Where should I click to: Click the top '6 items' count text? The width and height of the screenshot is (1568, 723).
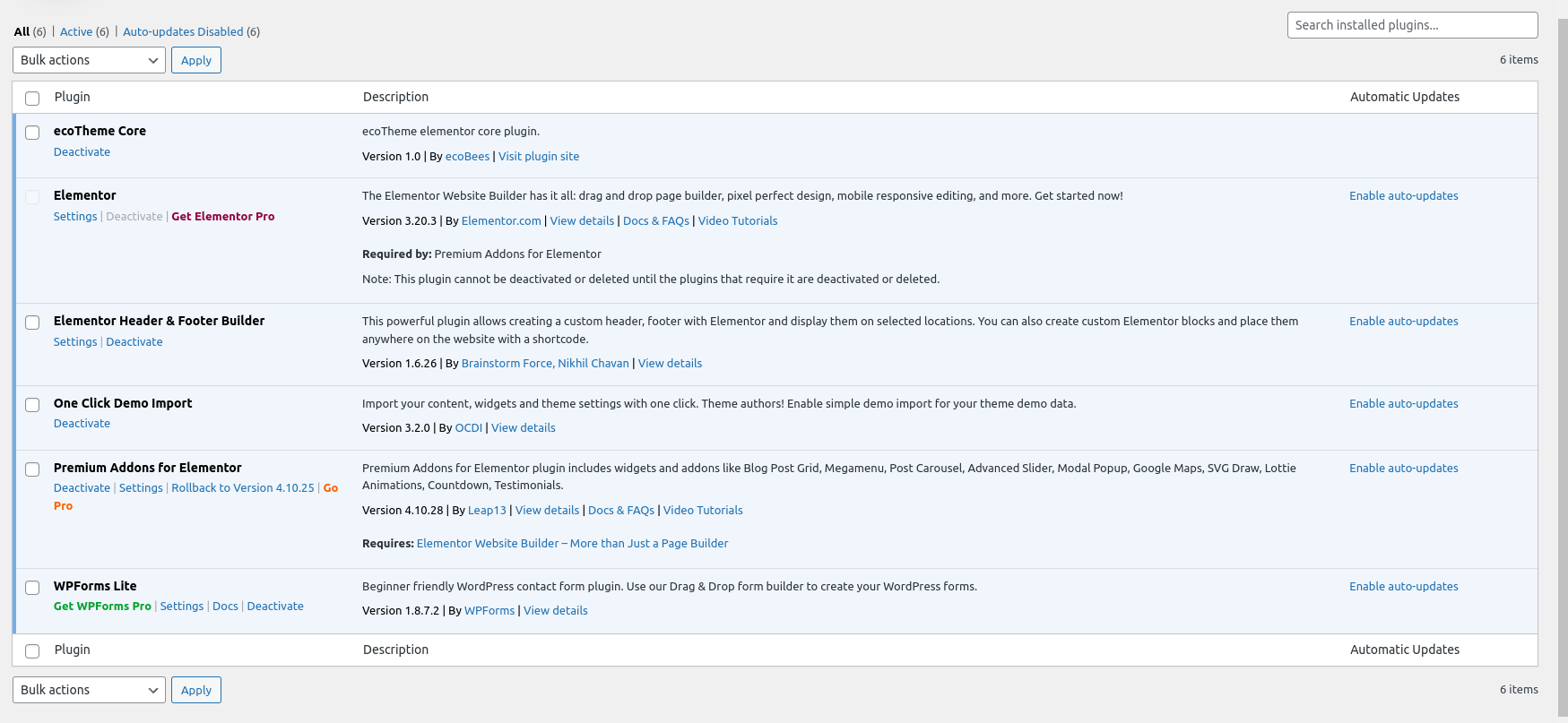point(1519,60)
